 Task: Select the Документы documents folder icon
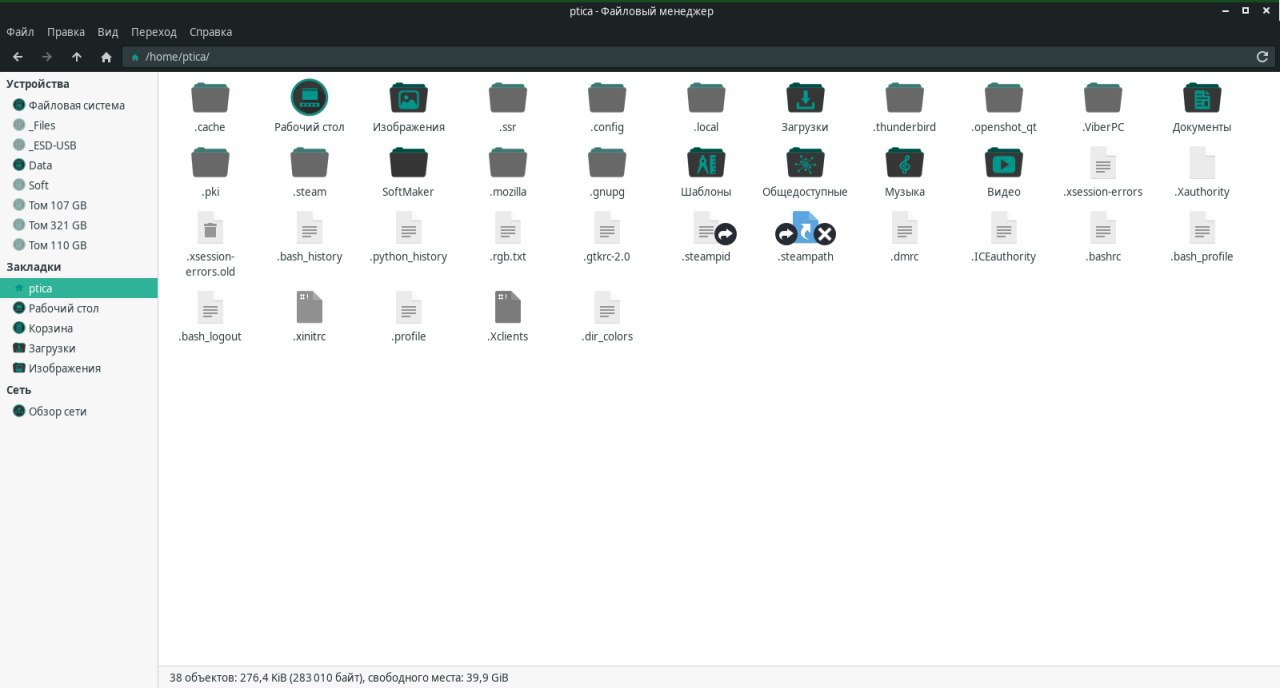coord(1202,98)
